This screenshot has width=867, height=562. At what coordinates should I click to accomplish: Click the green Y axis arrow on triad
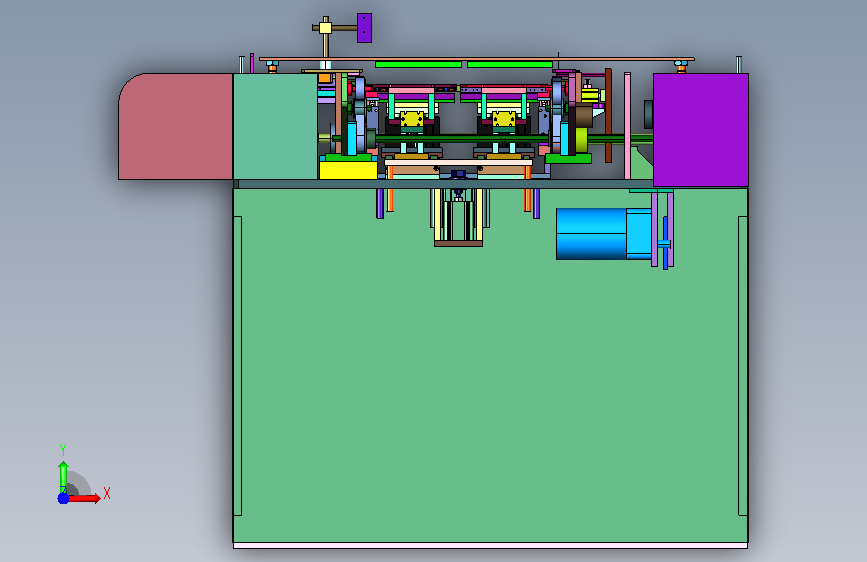(x=64, y=476)
